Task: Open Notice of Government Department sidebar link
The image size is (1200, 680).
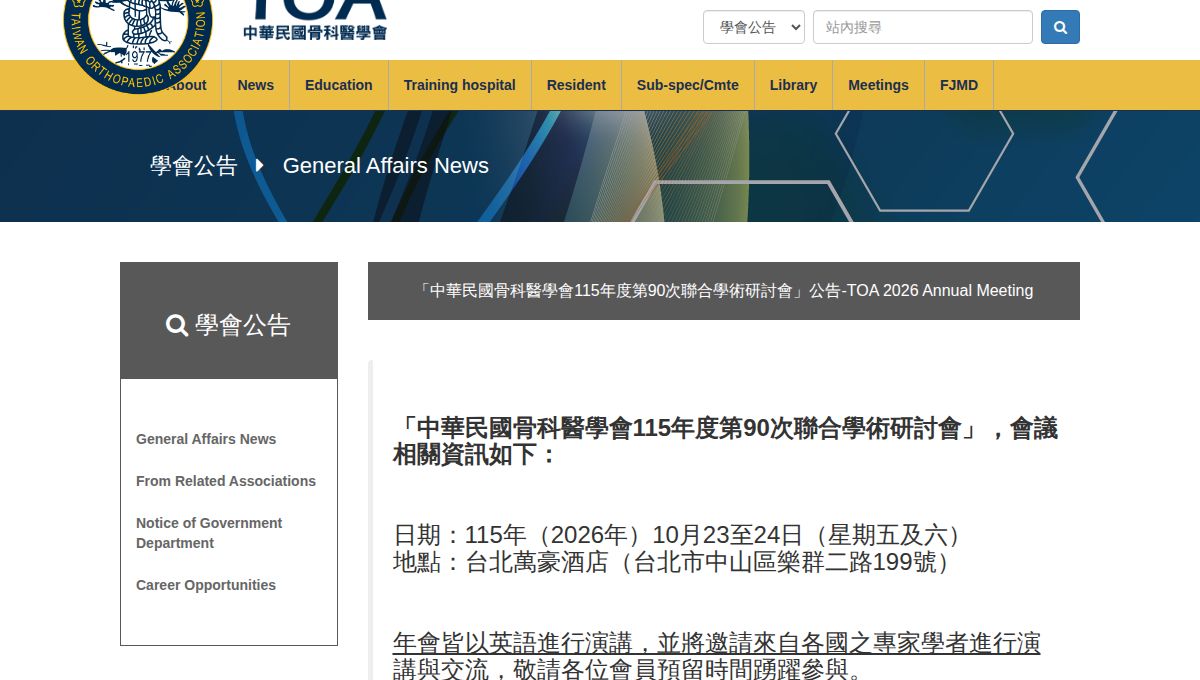Action: [x=209, y=533]
